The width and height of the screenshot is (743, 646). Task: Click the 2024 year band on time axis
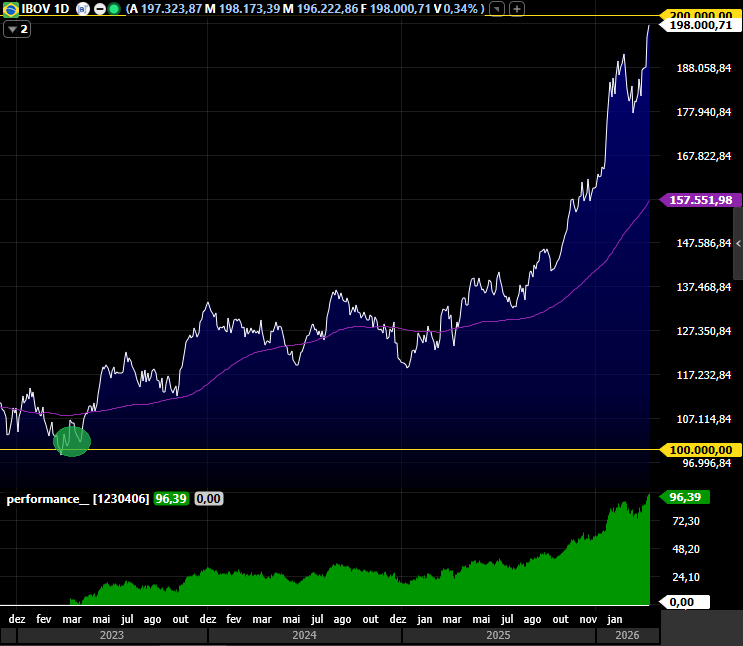305,635
